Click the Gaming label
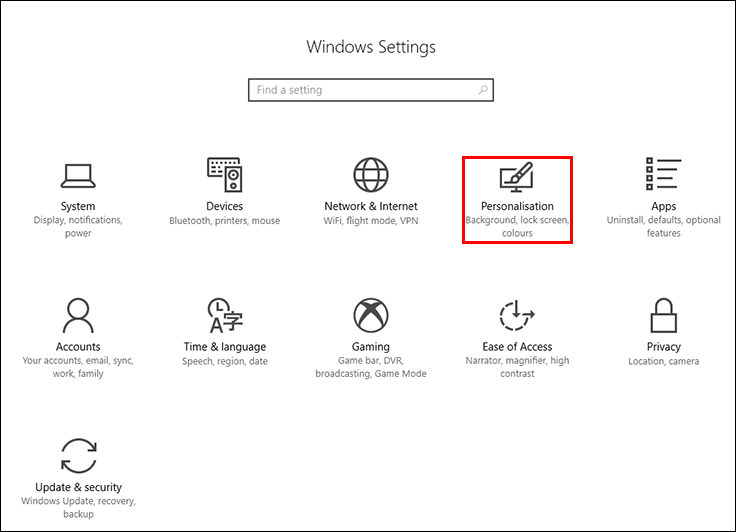The height and width of the screenshot is (532, 736). tap(371, 347)
